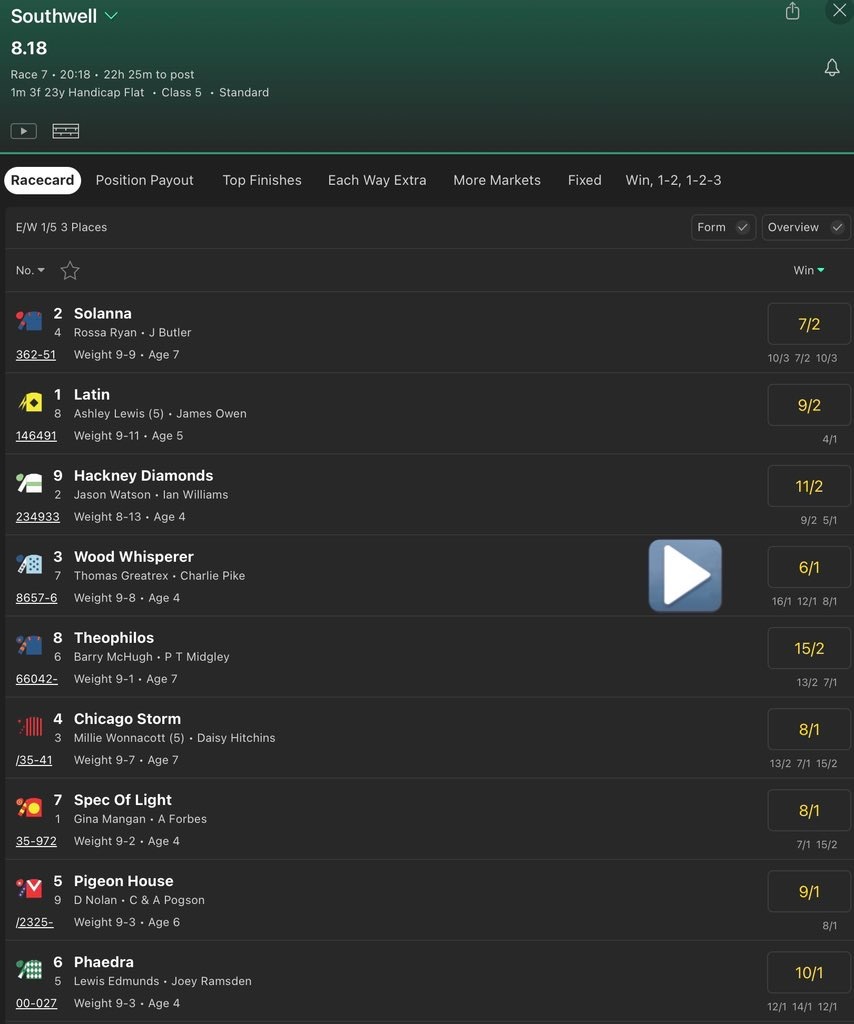Screen dimensions: 854x1024
Task: Tap the share icon at top
Action: click(x=792, y=11)
